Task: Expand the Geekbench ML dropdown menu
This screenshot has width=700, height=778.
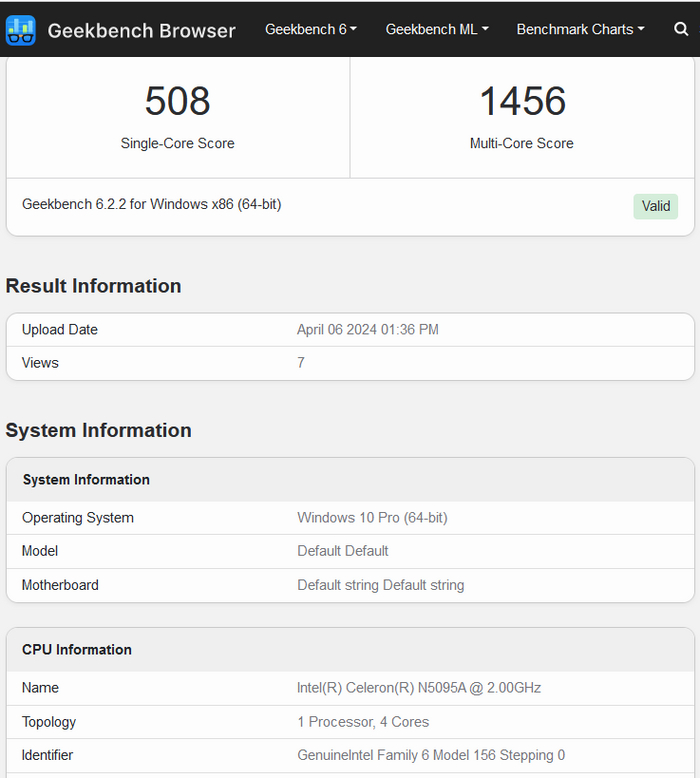Action: click(x=437, y=29)
